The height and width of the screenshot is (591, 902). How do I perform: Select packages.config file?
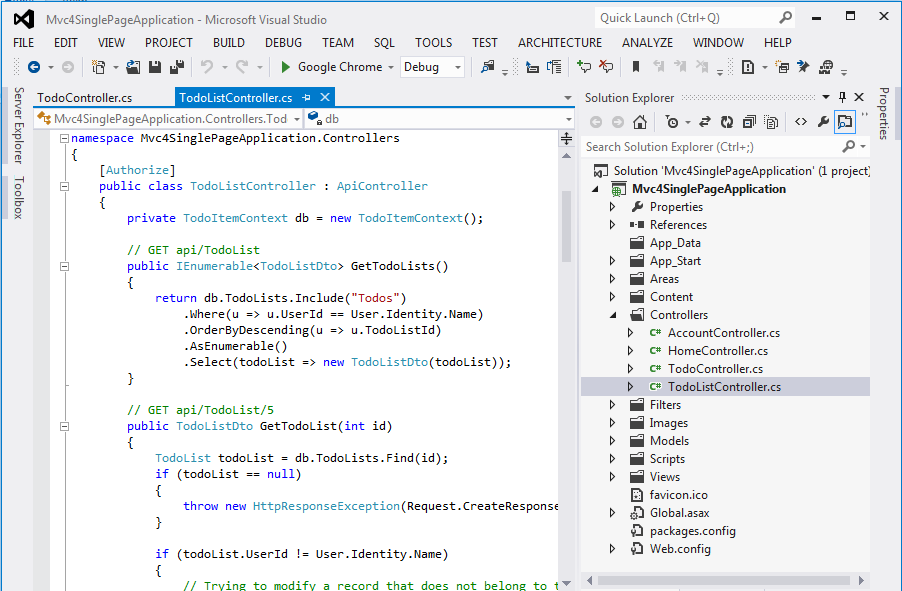[x=693, y=531]
